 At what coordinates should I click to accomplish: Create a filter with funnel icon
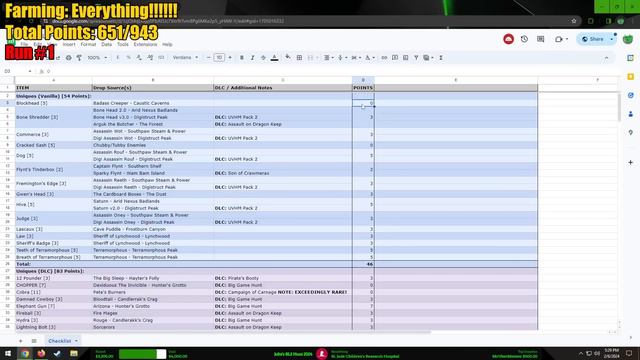(x=416, y=58)
